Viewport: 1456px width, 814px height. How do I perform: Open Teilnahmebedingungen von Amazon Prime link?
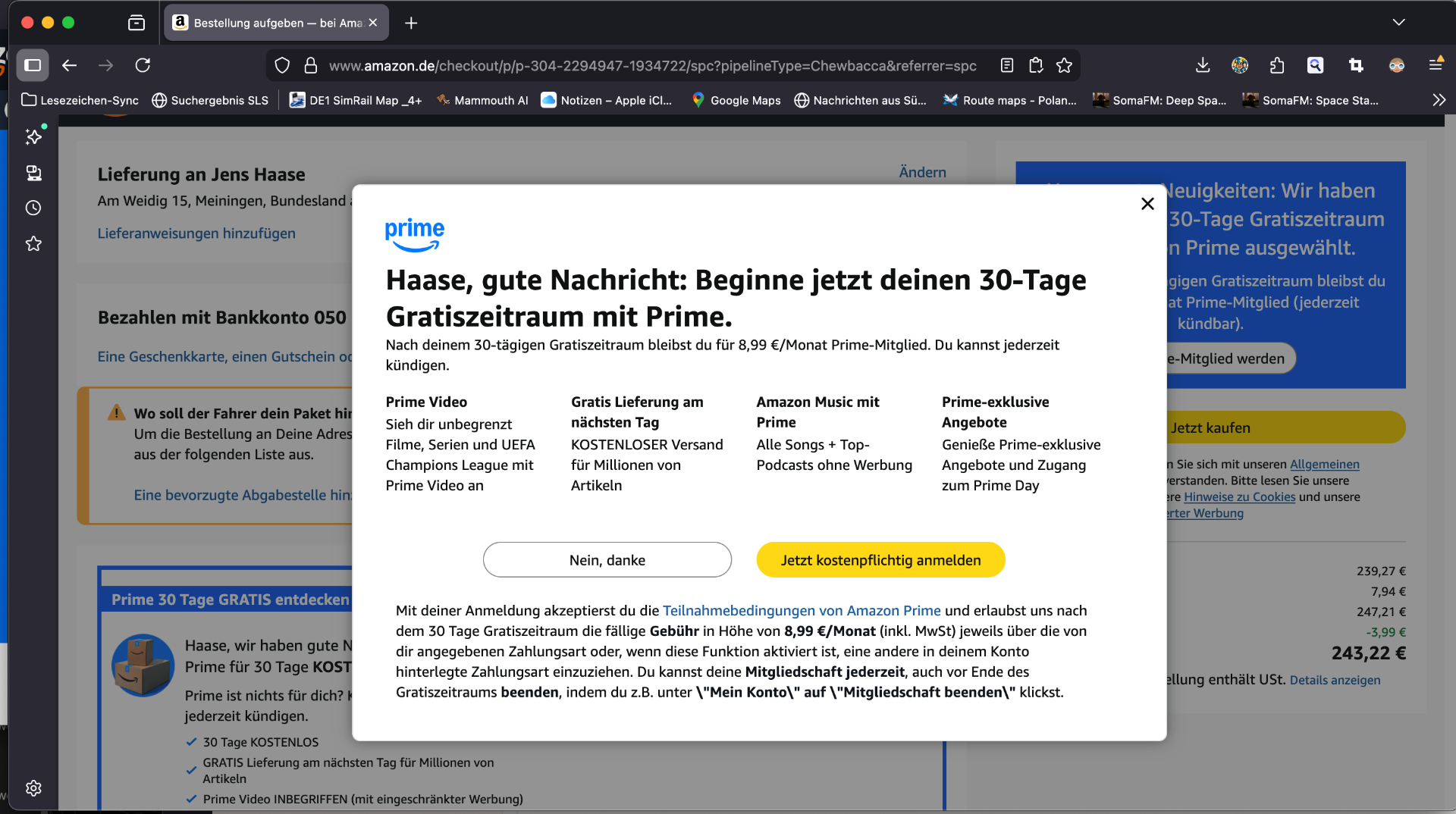point(801,611)
